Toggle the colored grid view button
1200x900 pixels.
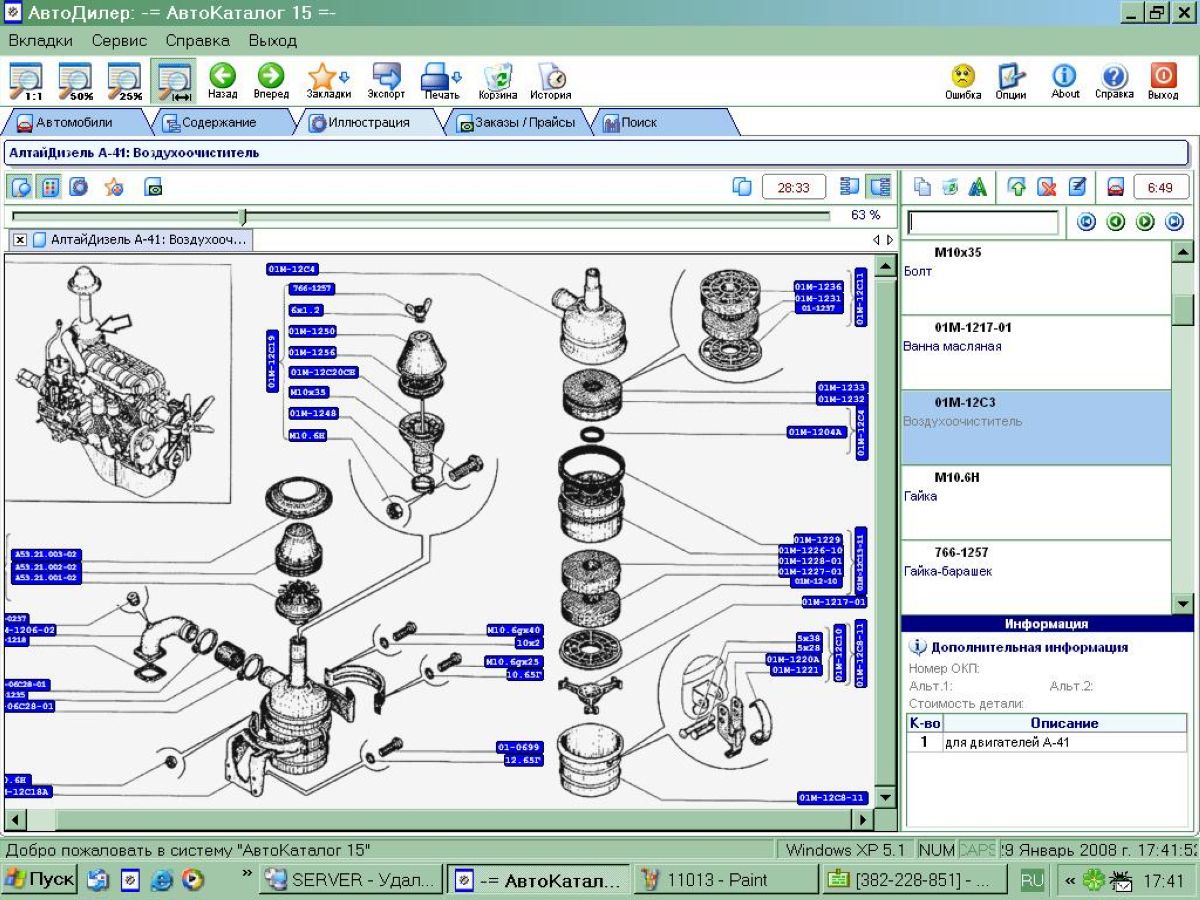[49, 187]
